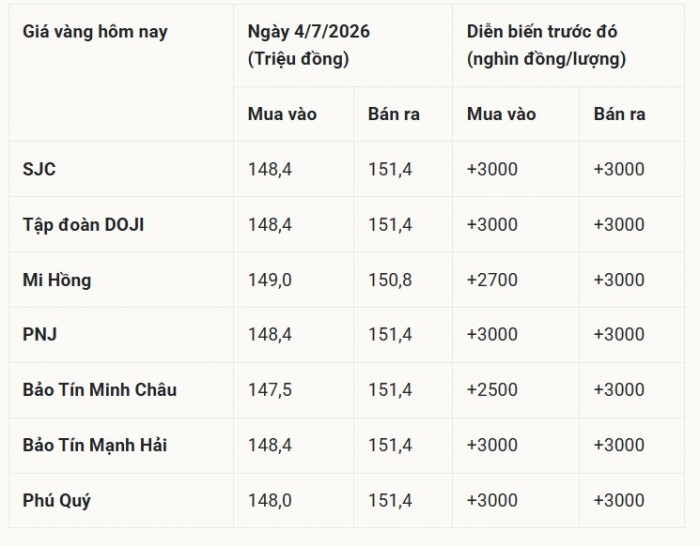Select the Mi Hồng row label
Viewport: 700px width, 546px height.
tap(57, 280)
